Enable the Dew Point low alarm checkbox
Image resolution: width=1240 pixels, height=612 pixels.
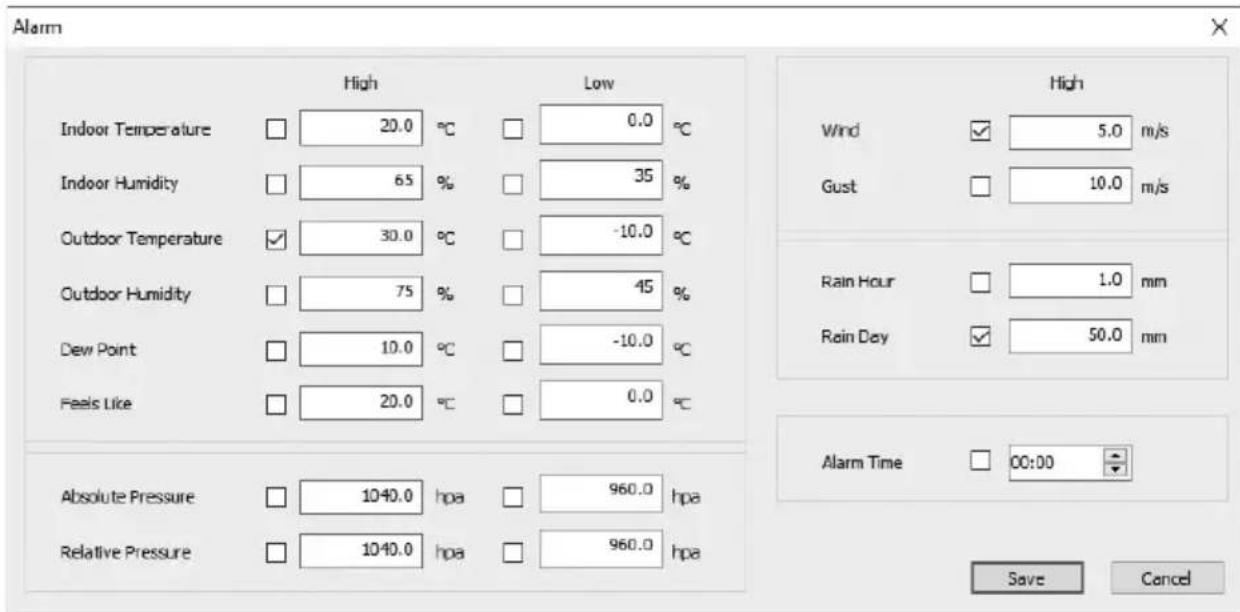pyautogui.click(x=513, y=350)
